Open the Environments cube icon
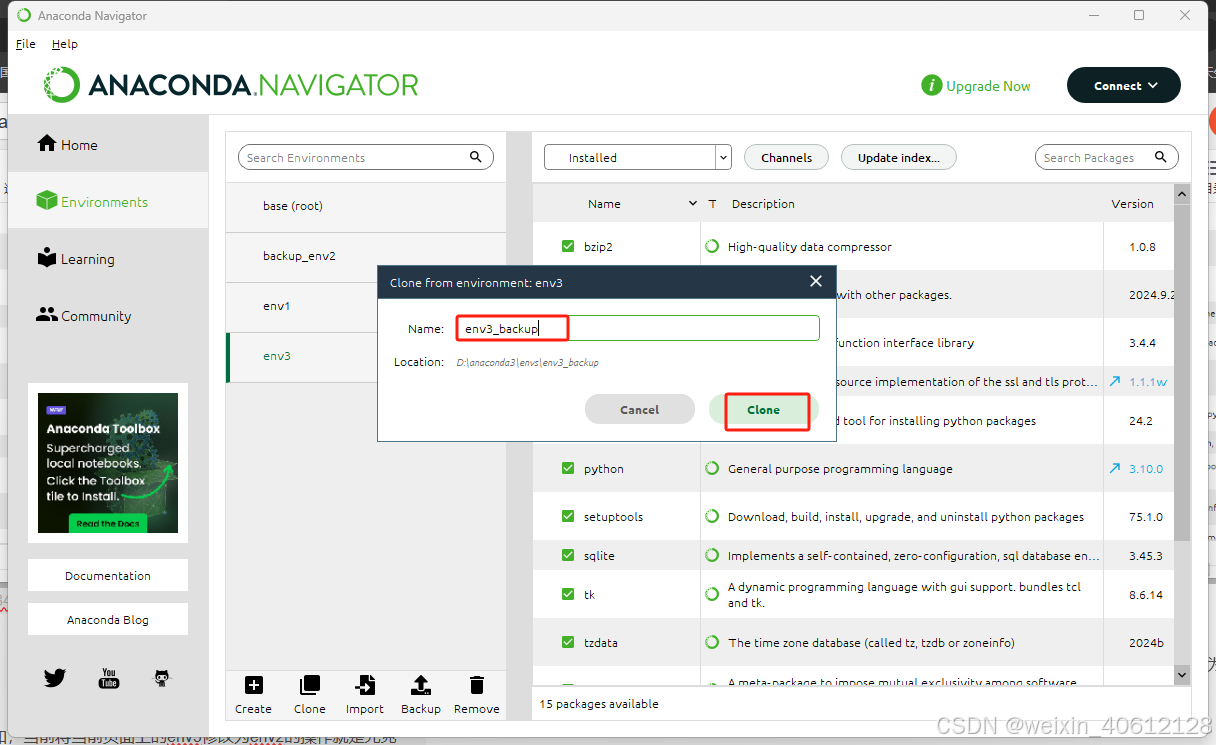The image size is (1216, 745). pyautogui.click(x=47, y=201)
